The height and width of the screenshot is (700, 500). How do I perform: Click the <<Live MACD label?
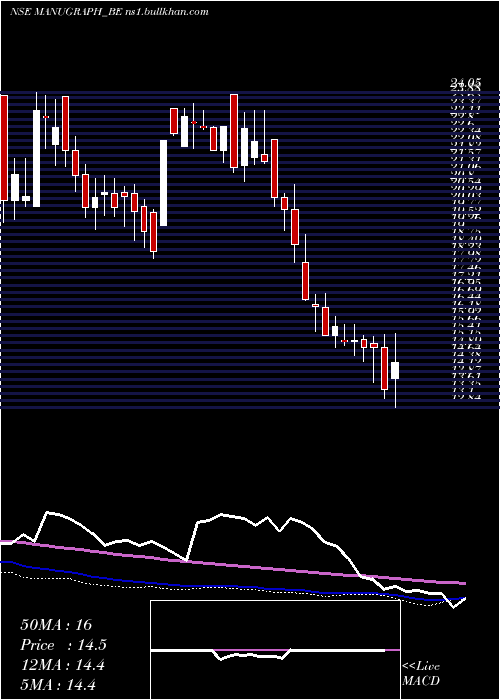click(x=421, y=674)
